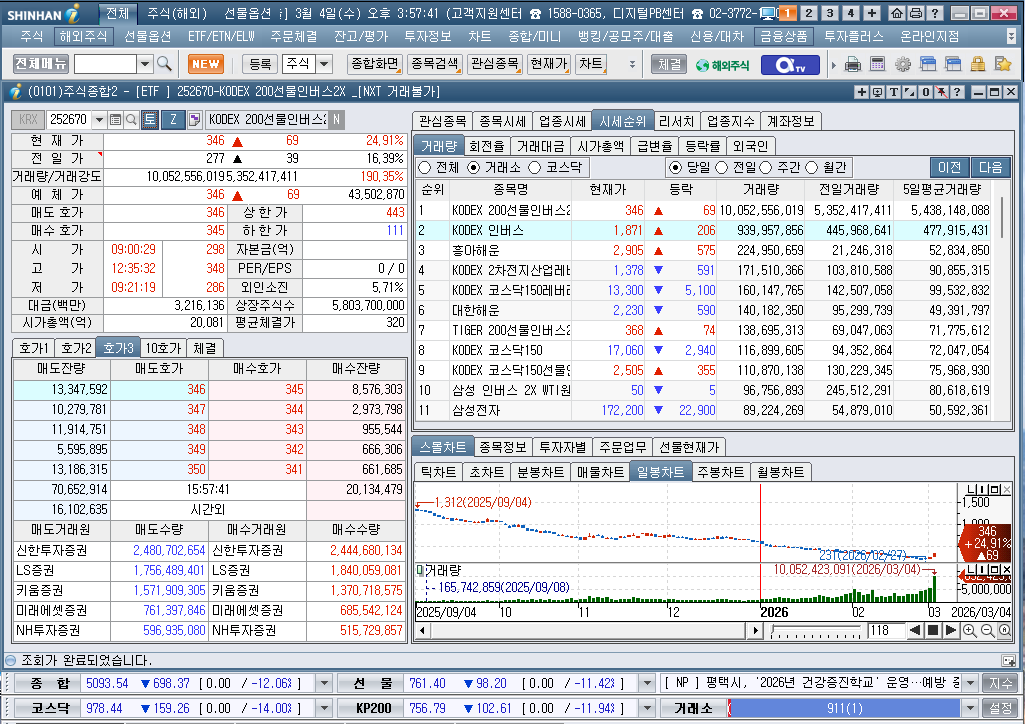Click the 다음 button
Image resolution: width=1025 pixels, height=724 pixels.
(x=990, y=168)
